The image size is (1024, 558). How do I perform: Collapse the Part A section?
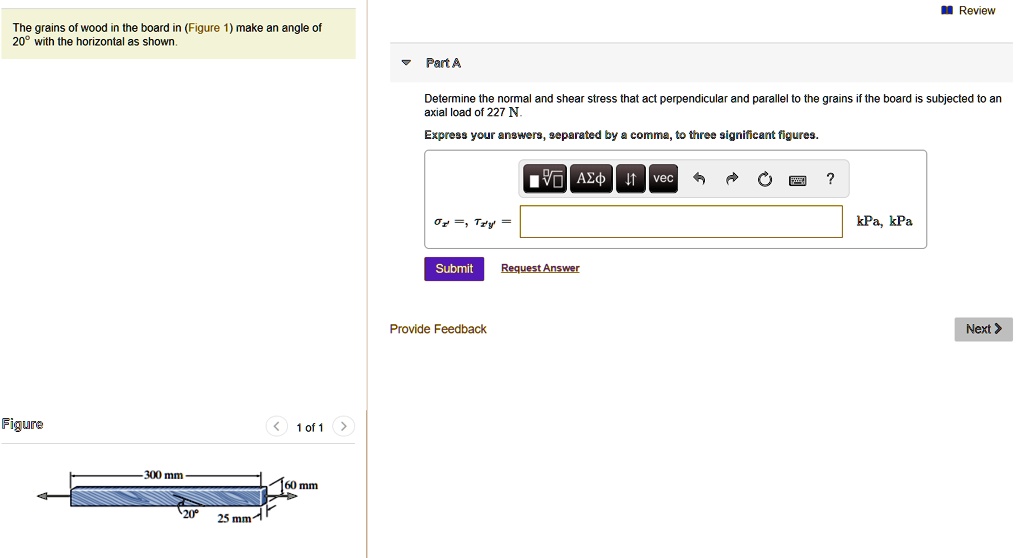[405, 63]
